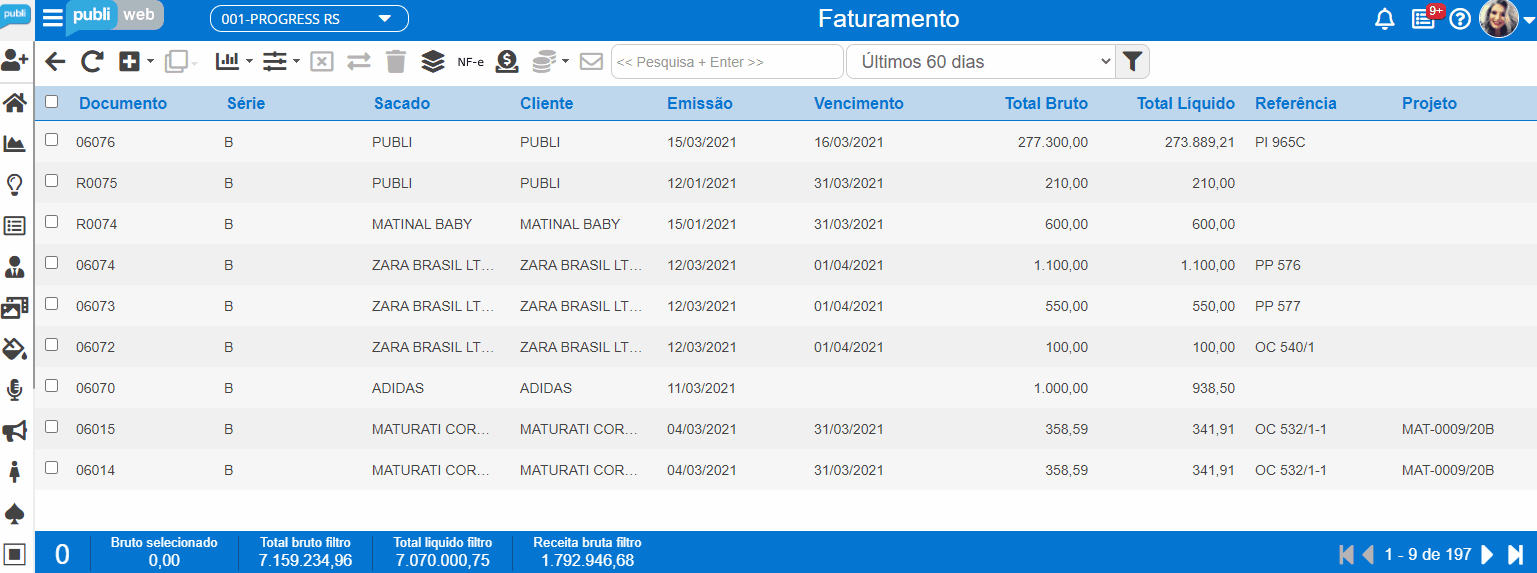Check the box for document 06014

click(52, 468)
